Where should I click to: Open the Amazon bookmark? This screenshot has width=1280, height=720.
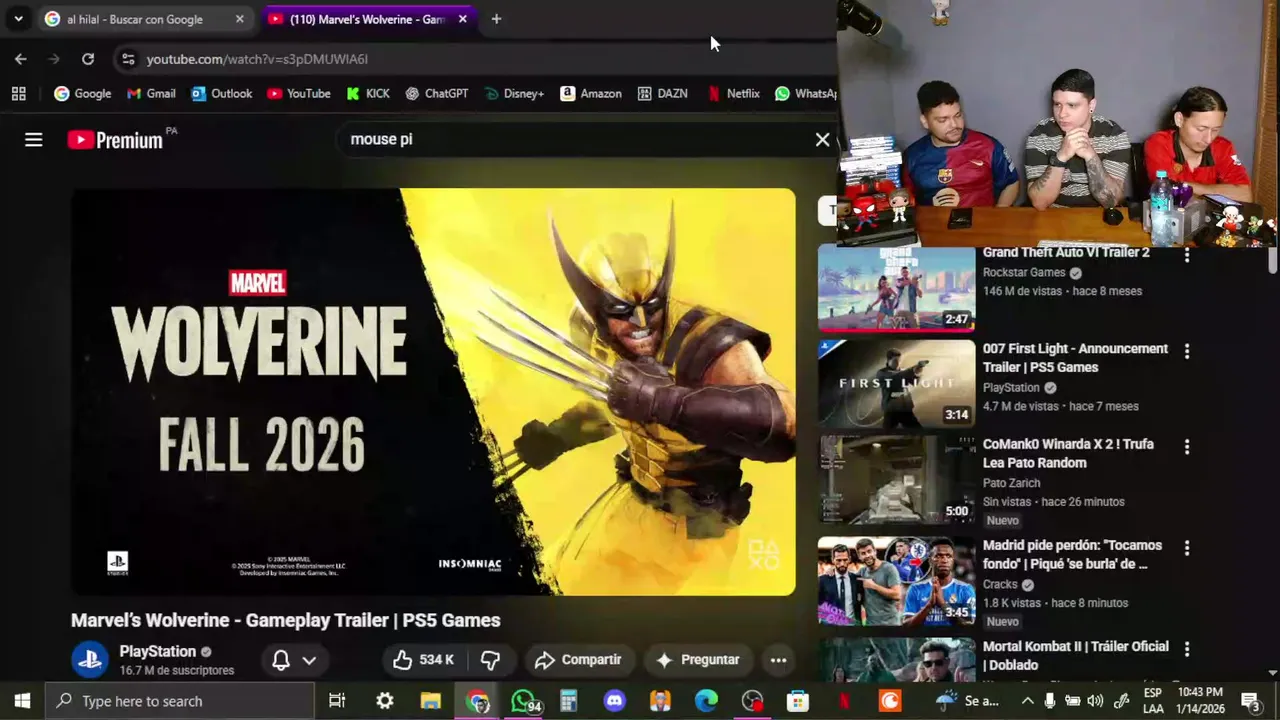click(x=590, y=94)
